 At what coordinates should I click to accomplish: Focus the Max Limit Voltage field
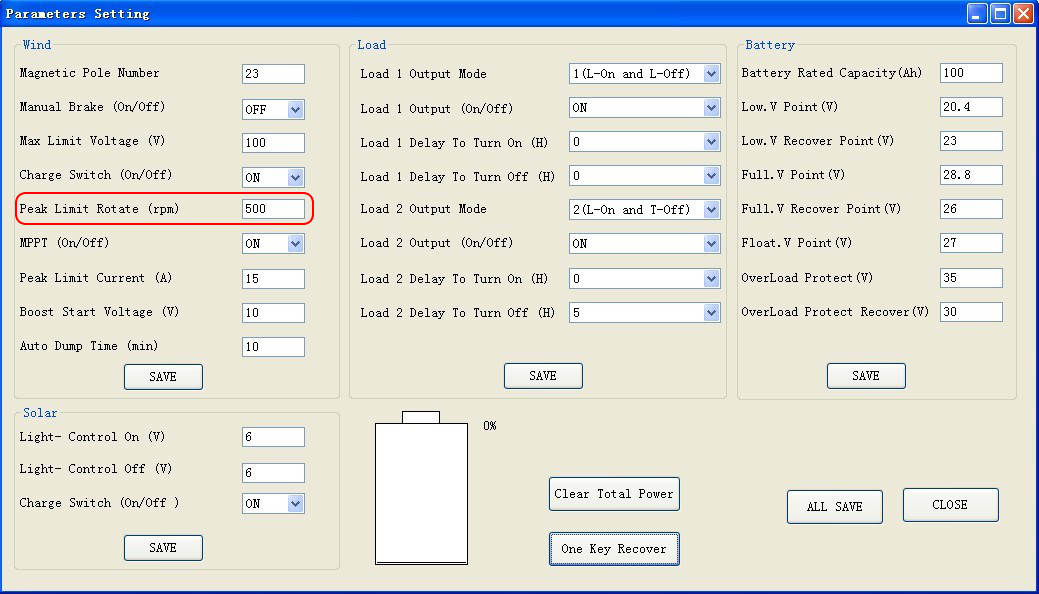point(273,143)
